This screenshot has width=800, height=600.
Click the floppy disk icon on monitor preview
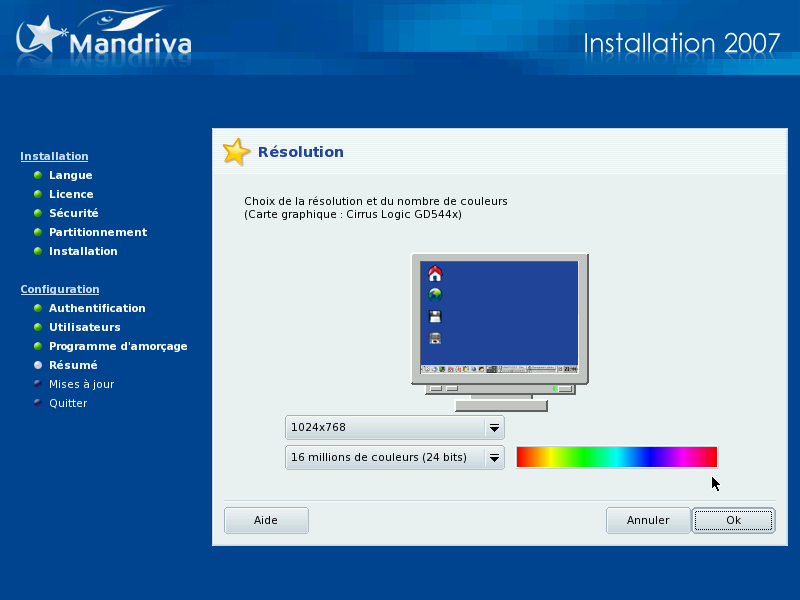[x=435, y=316]
